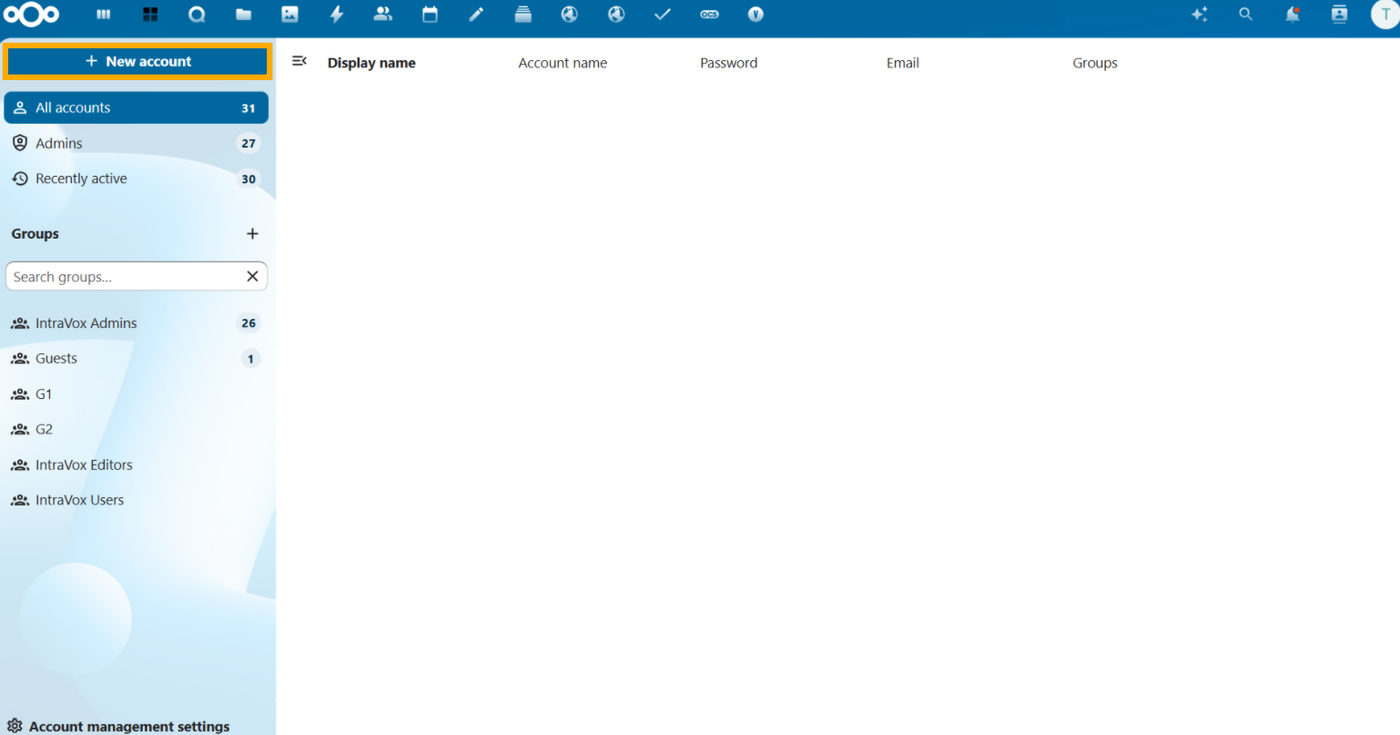
Task: Select the G1 group
Action: coord(136,394)
